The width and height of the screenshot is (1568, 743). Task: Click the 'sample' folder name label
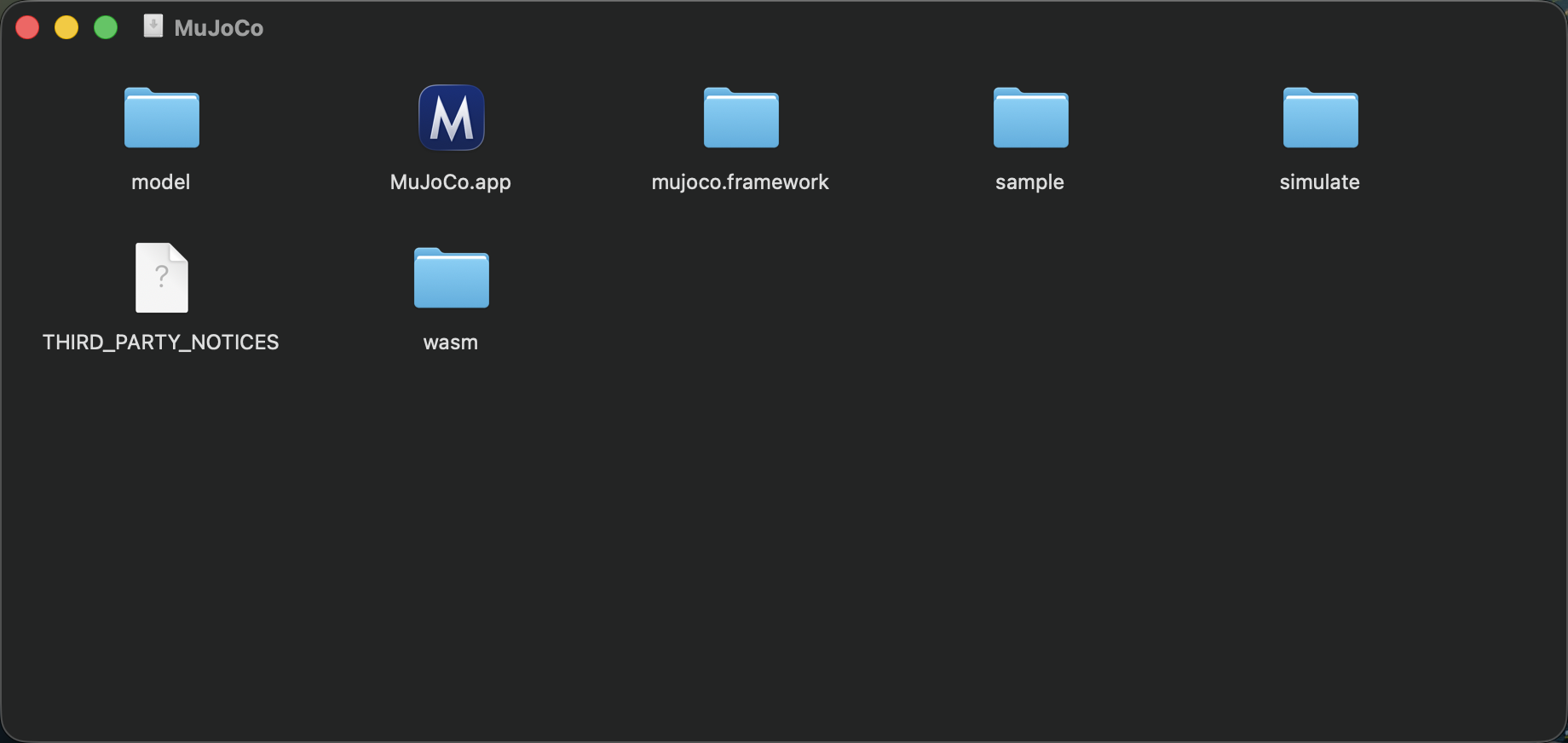pyautogui.click(x=1029, y=182)
